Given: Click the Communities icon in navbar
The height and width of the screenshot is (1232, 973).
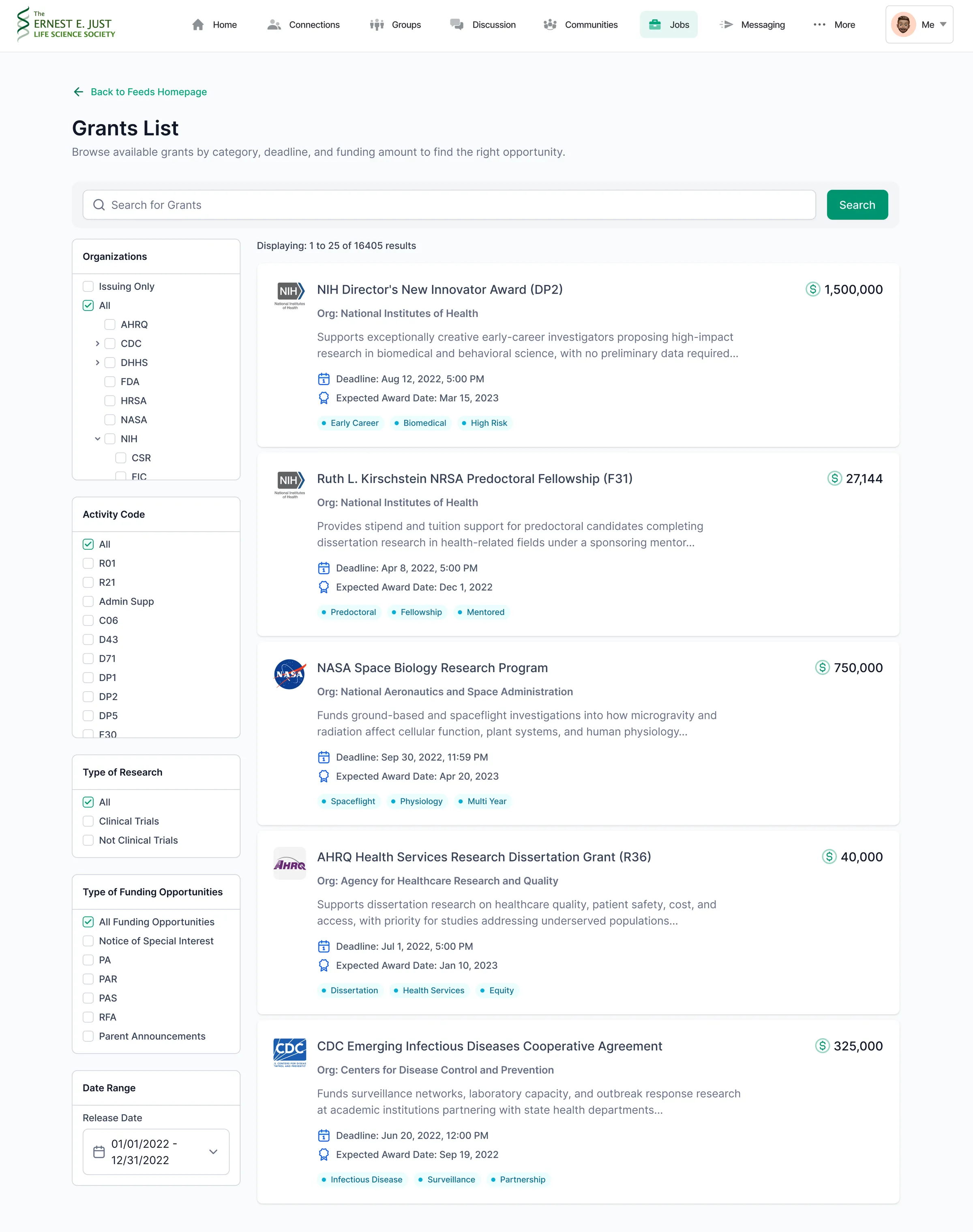Looking at the screenshot, I should 550,24.
